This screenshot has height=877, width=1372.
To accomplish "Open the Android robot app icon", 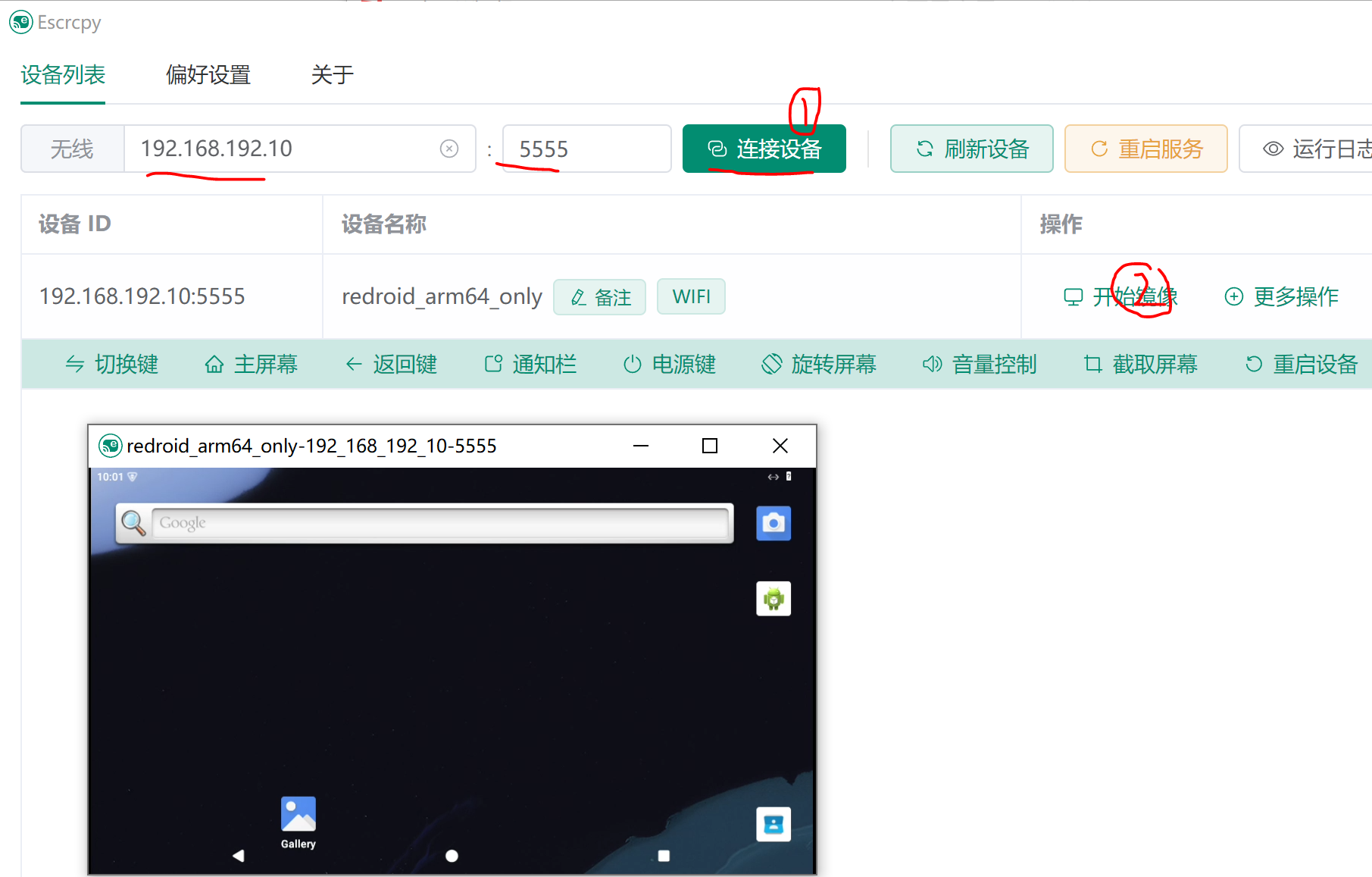I will tap(774, 599).
